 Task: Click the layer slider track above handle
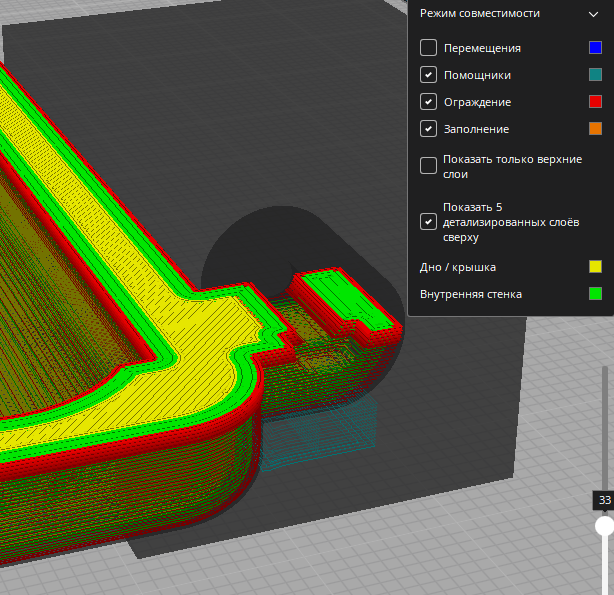pos(605,427)
